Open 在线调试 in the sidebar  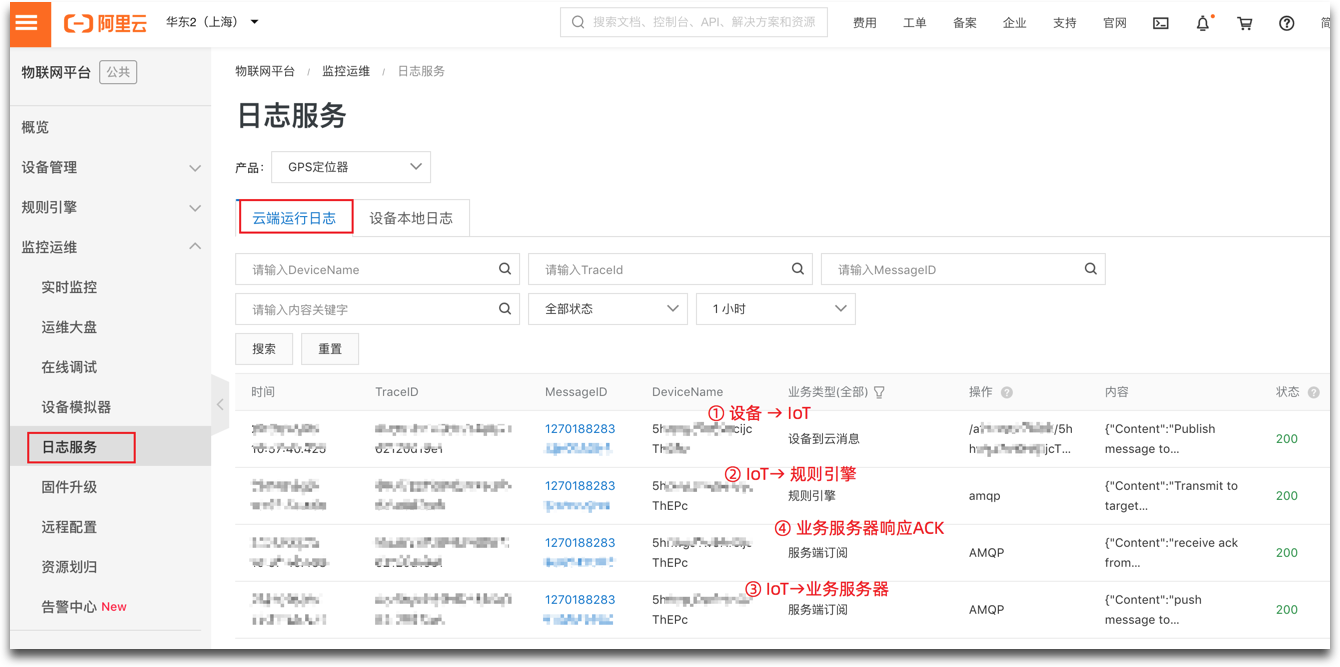pyautogui.click(x=69, y=367)
